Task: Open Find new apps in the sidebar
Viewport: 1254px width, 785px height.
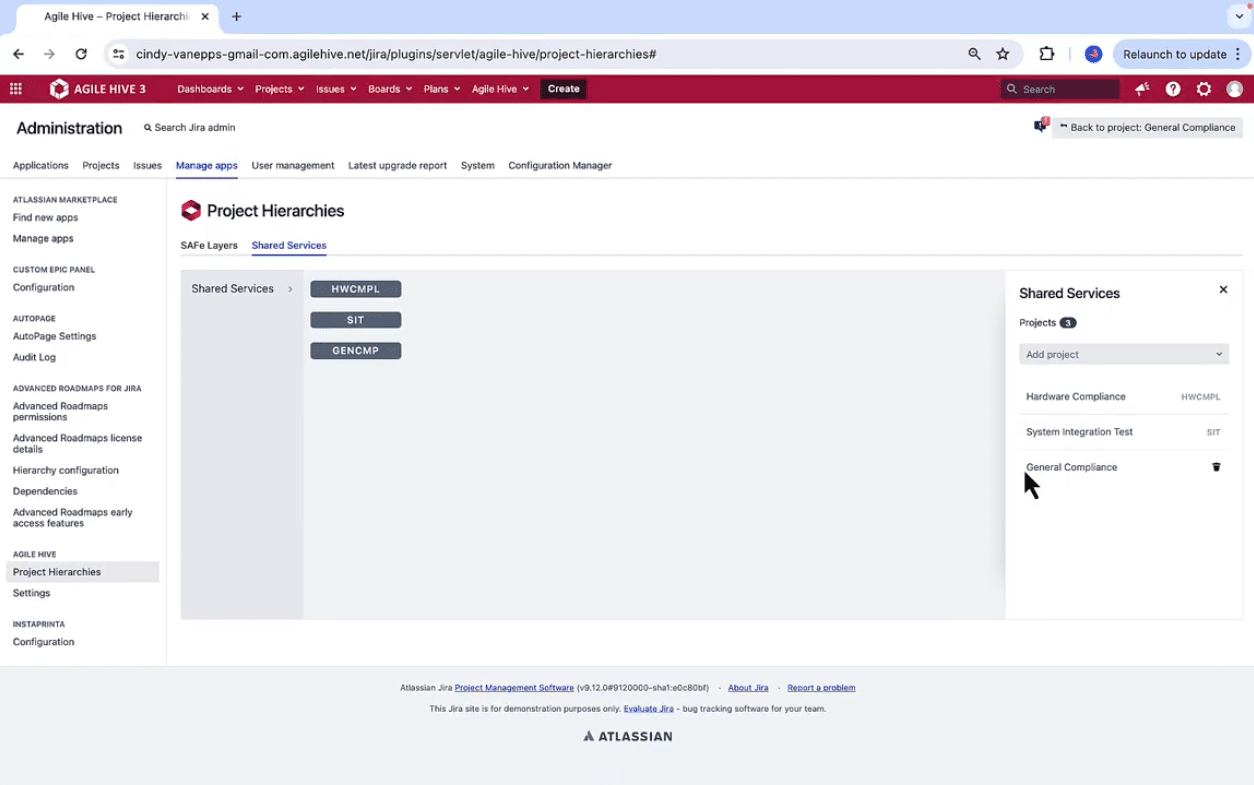Action: pos(45,217)
